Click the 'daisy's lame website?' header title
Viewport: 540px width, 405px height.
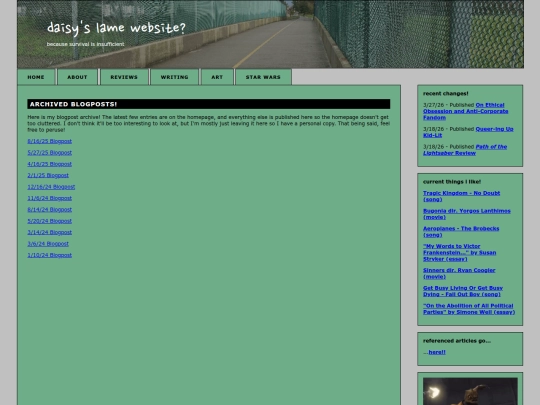(116, 28)
